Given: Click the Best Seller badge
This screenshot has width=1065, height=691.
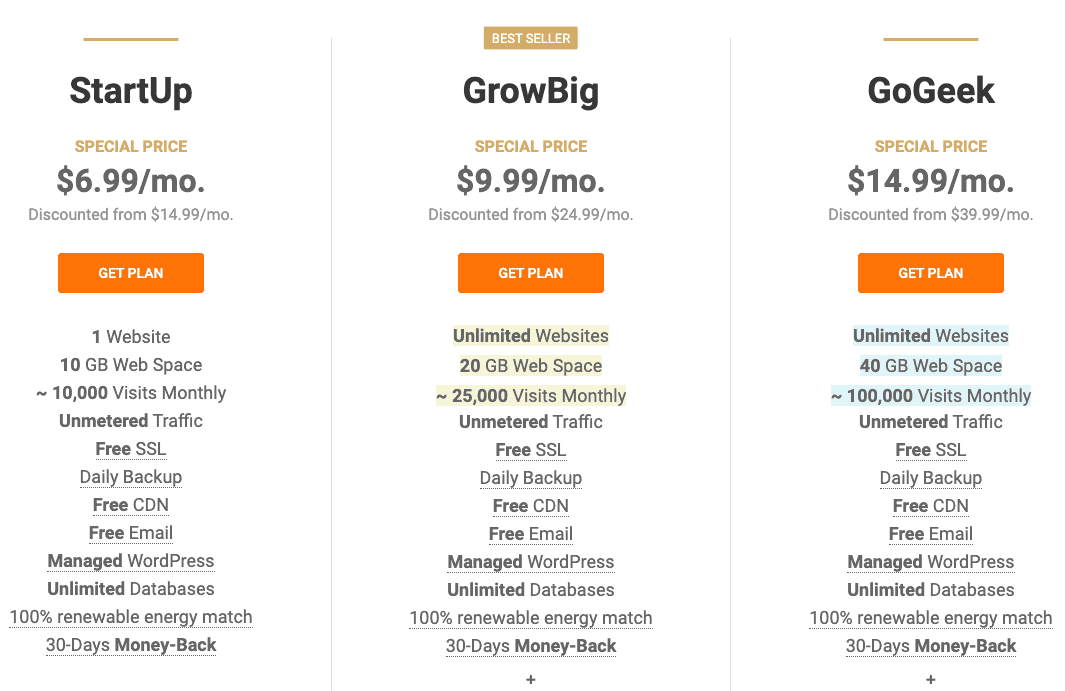Looking at the screenshot, I should [531, 39].
